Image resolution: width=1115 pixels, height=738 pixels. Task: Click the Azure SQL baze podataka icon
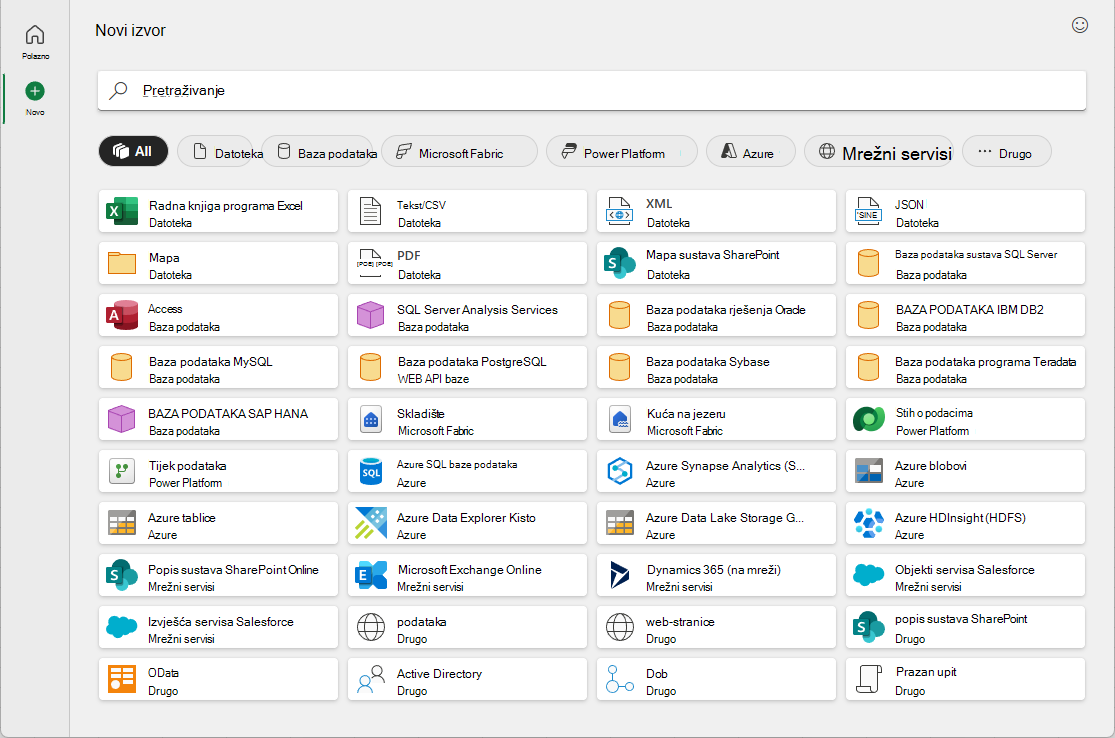coord(370,471)
